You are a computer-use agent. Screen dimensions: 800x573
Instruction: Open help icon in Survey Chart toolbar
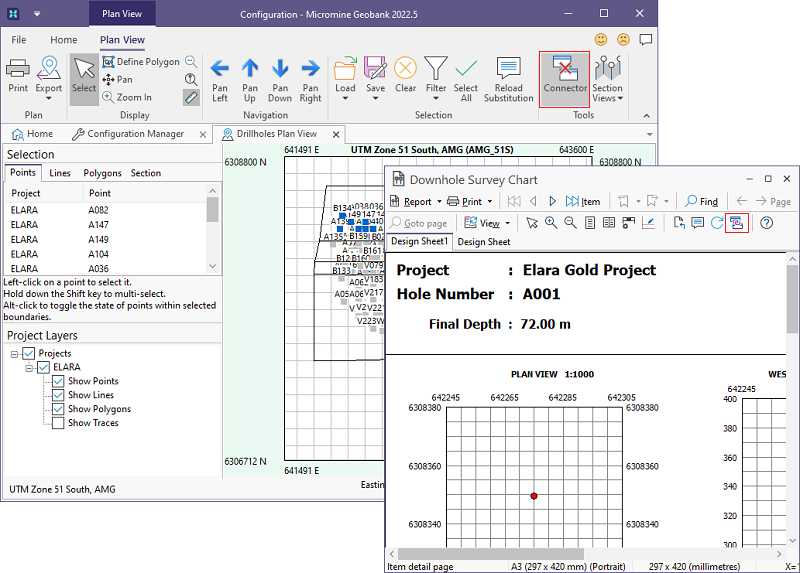766,223
